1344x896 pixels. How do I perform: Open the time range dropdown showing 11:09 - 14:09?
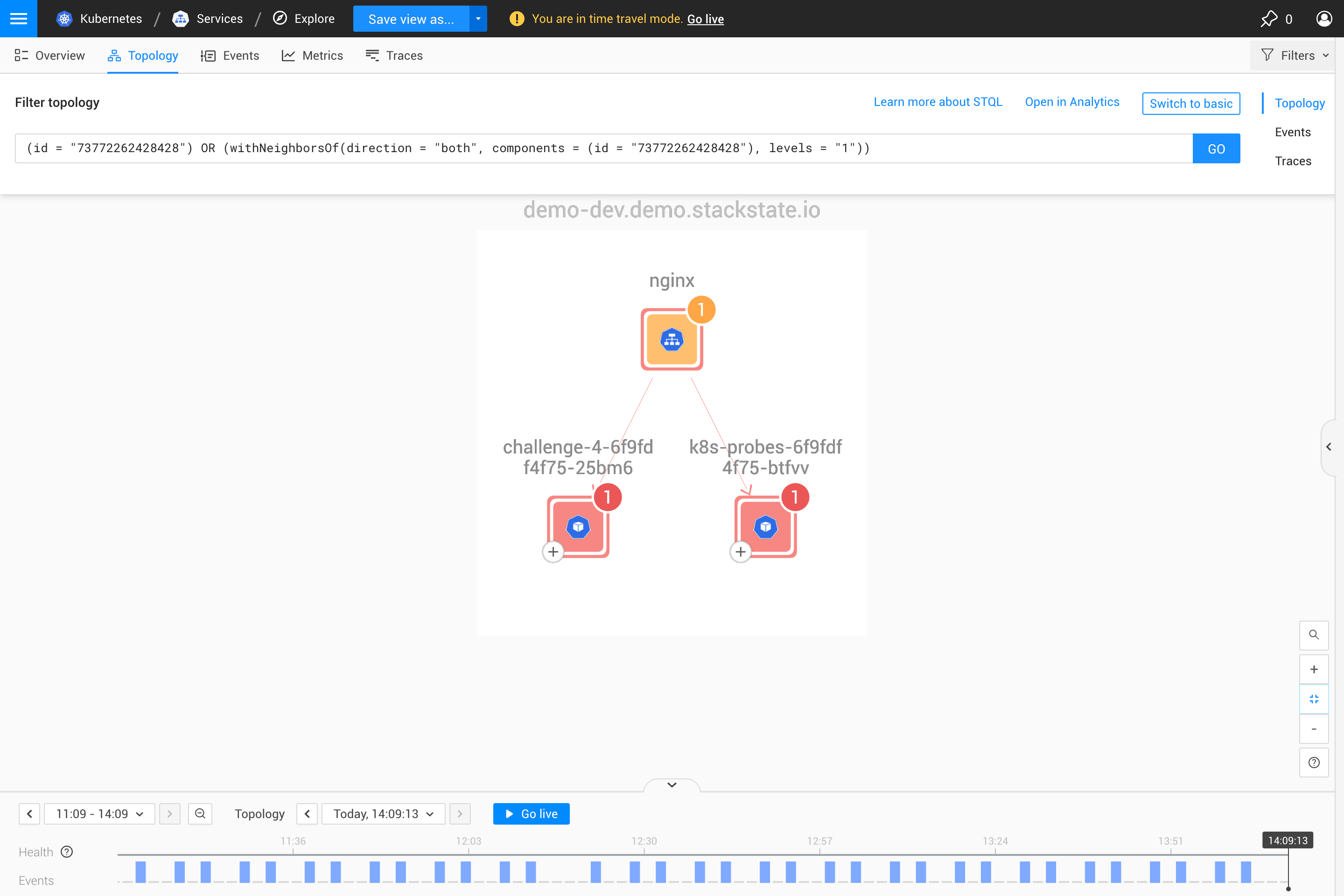[98, 814]
